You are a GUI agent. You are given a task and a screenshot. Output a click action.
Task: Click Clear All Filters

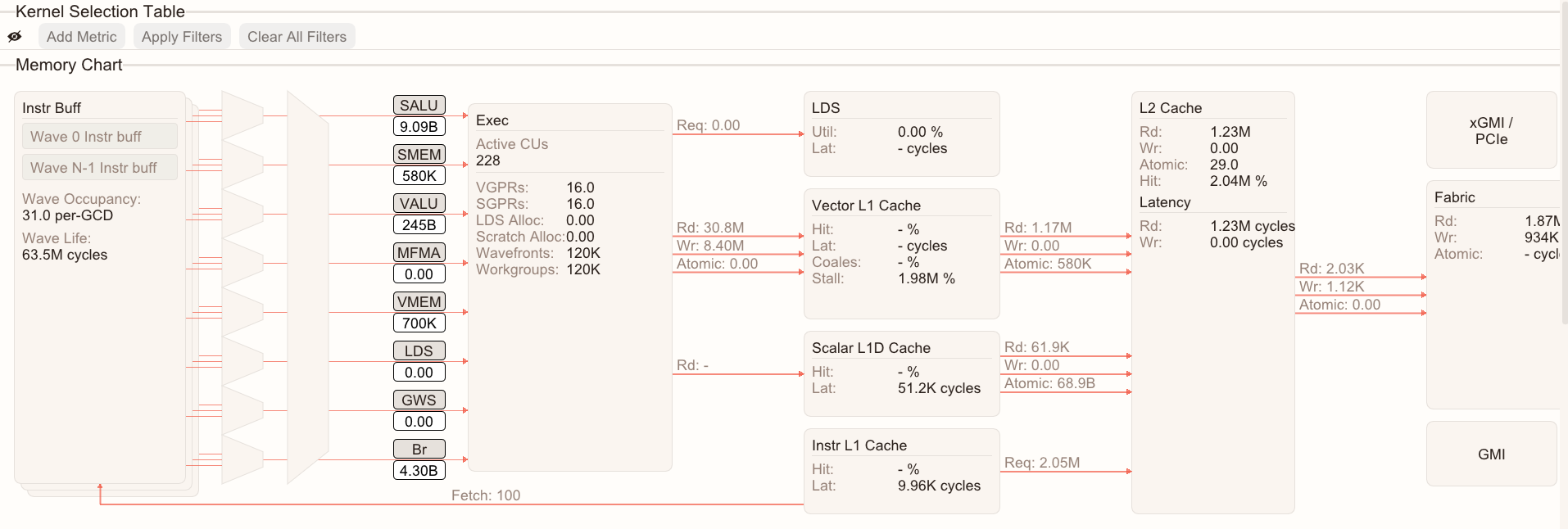click(297, 37)
